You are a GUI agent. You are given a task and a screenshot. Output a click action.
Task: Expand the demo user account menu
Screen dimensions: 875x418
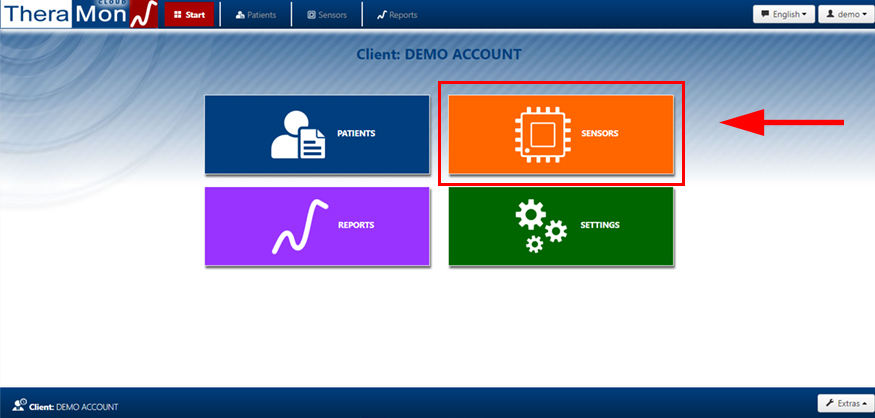[x=844, y=15]
